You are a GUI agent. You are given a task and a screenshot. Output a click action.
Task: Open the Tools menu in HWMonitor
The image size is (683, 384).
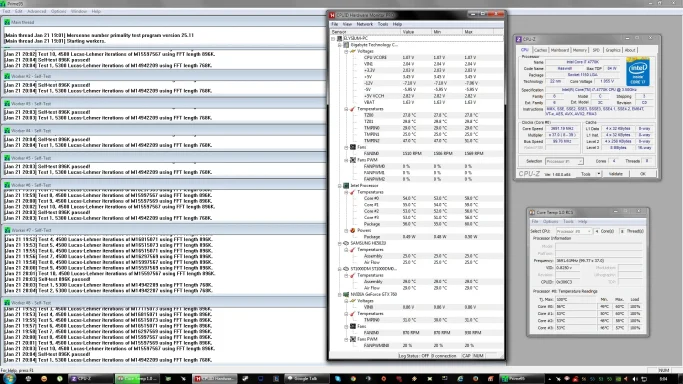(x=383, y=24)
